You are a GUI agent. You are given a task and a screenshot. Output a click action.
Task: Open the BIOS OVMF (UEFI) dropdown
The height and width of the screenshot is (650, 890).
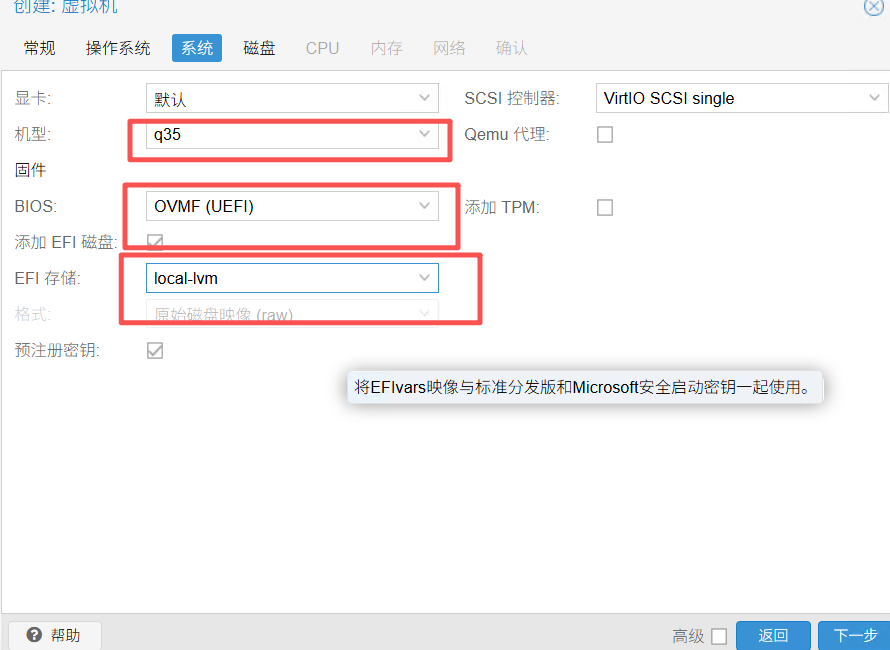(424, 206)
